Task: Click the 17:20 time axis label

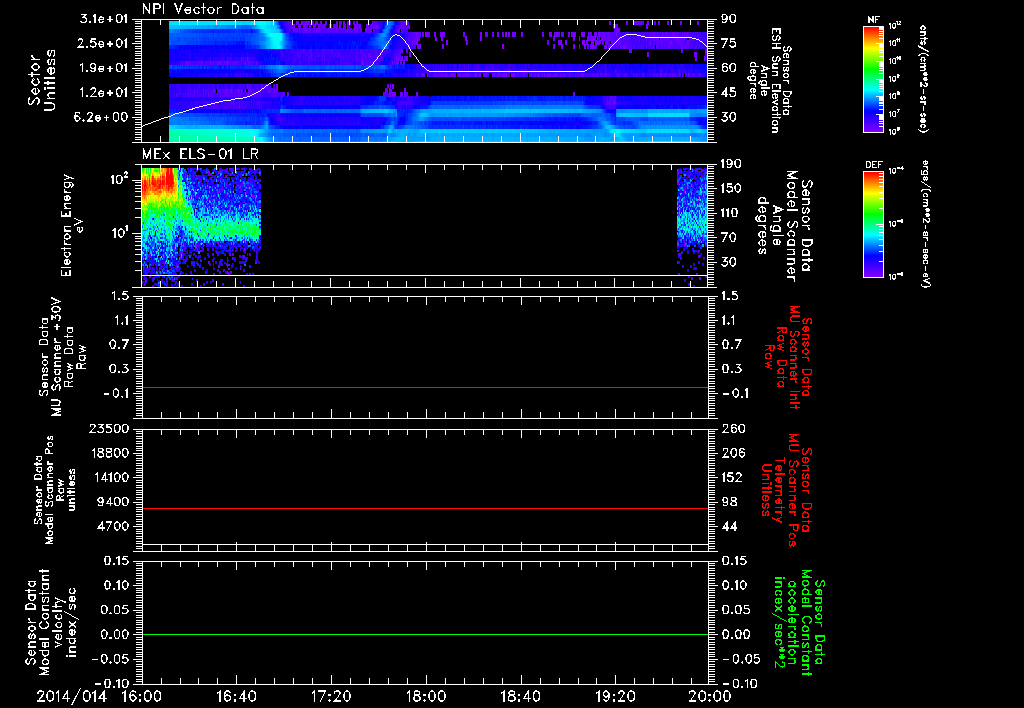Action: [x=331, y=696]
